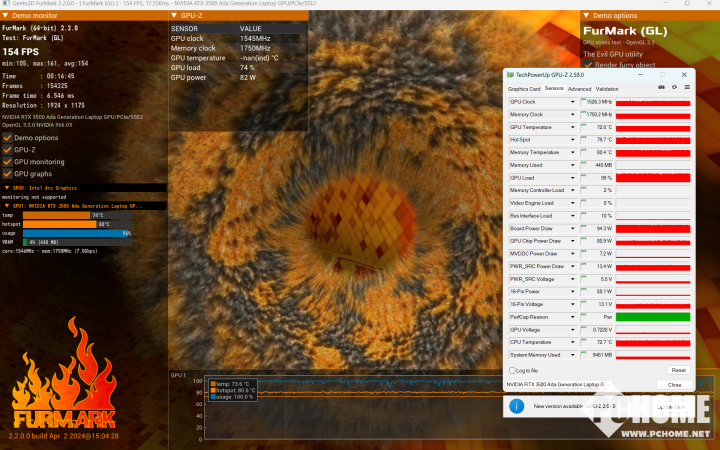720x450 pixels.
Task: Click the GPU-Z refresh icon
Action: pyautogui.click(x=674, y=88)
